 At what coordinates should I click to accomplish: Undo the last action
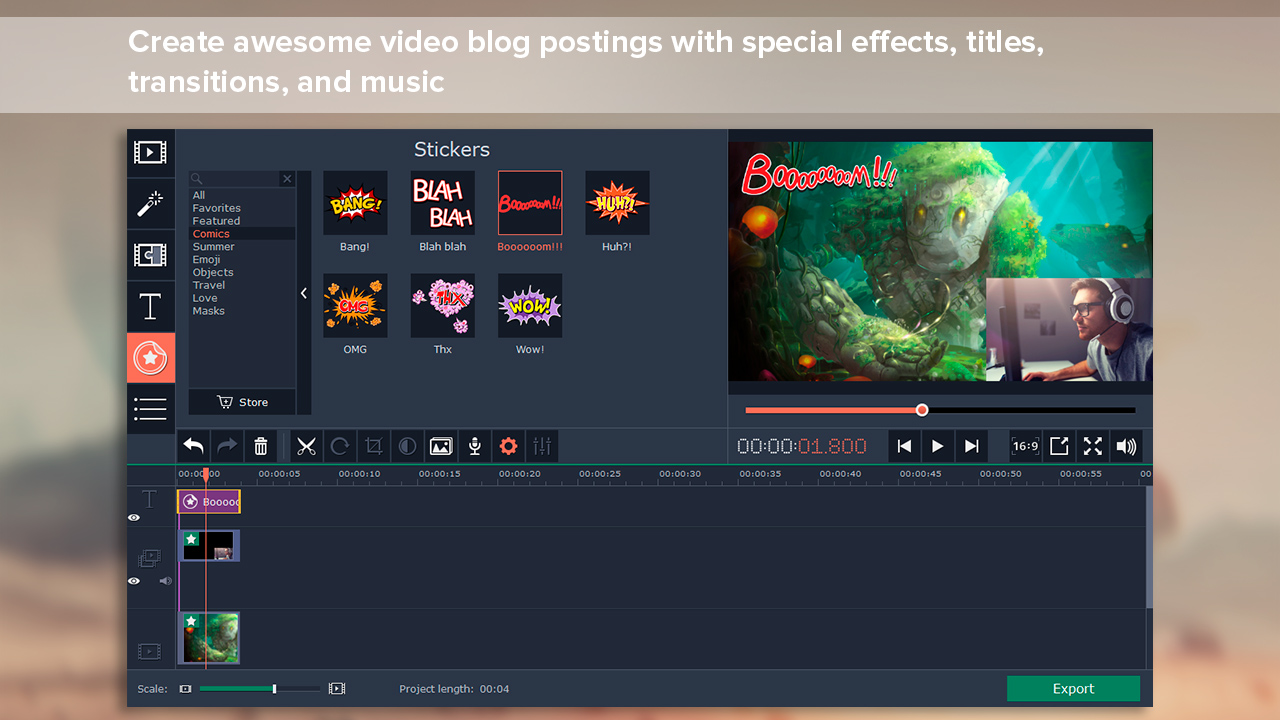click(x=193, y=446)
